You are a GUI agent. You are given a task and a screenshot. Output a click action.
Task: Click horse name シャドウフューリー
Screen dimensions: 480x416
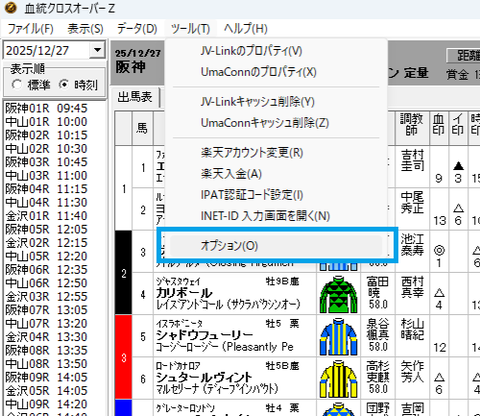click(205, 335)
